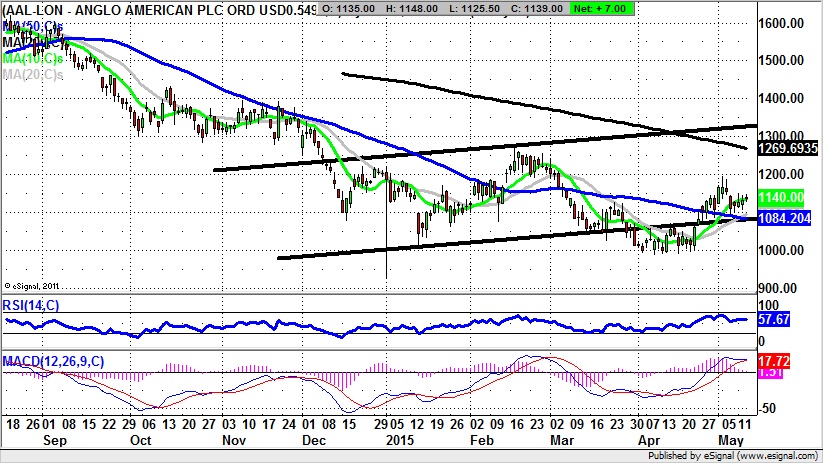The image size is (823, 463).
Task: Open the MACD(12,26,9,C) study label
Action: tap(52, 360)
